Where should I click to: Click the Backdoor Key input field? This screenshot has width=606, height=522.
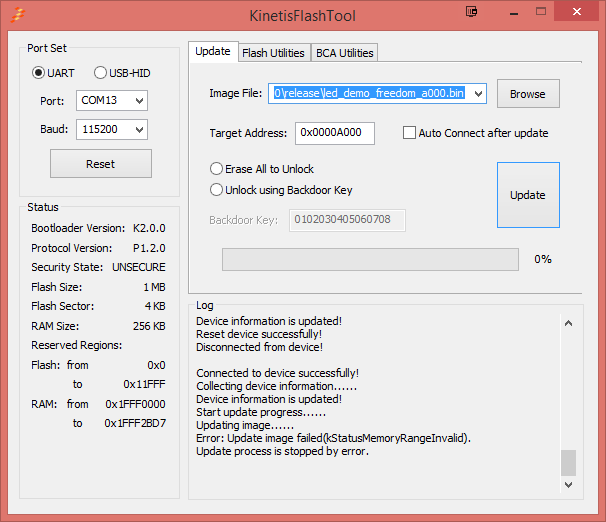tap(347, 220)
